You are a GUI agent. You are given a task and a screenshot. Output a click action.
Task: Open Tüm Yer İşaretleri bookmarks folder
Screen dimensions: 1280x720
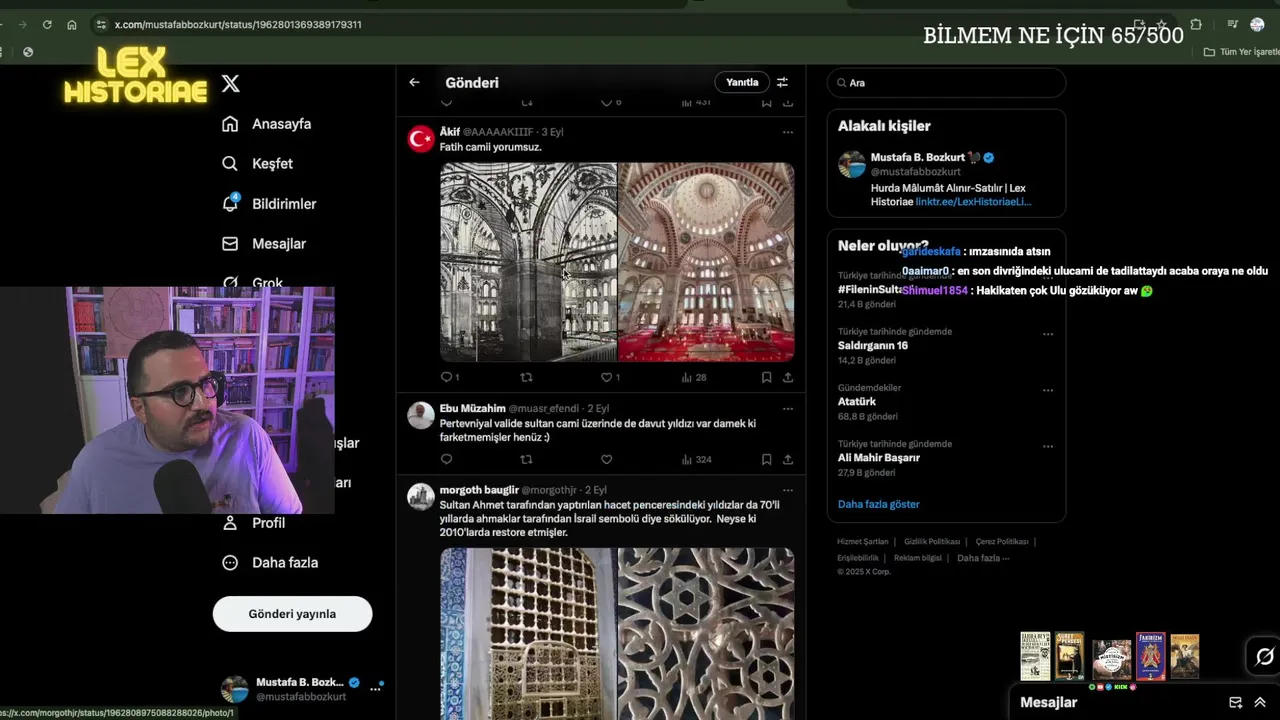[1241, 52]
